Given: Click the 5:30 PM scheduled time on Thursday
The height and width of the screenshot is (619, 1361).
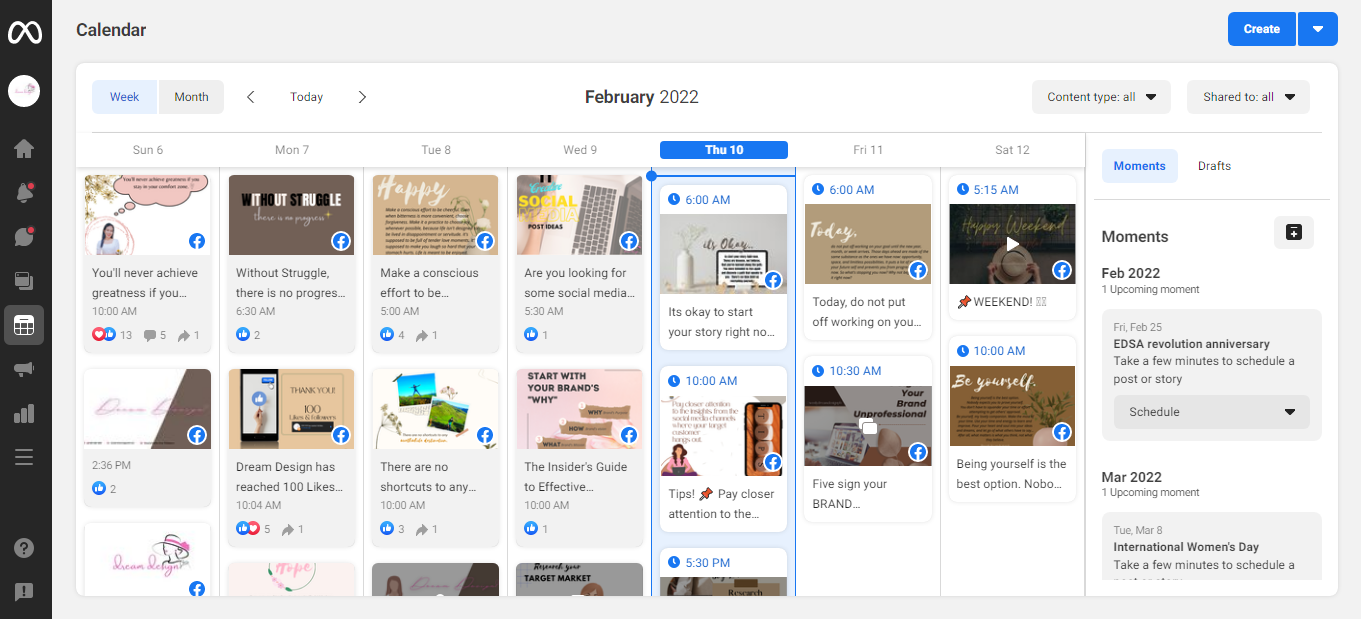Looking at the screenshot, I should (707, 563).
